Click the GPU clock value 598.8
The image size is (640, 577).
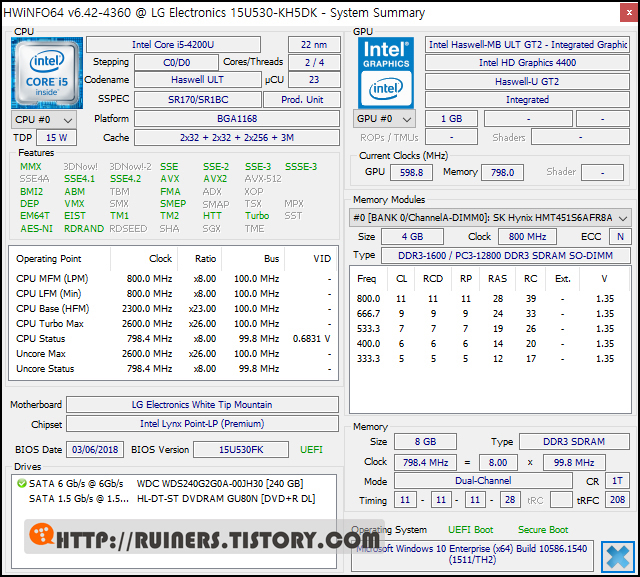pyautogui.click(x=411, y=173)
